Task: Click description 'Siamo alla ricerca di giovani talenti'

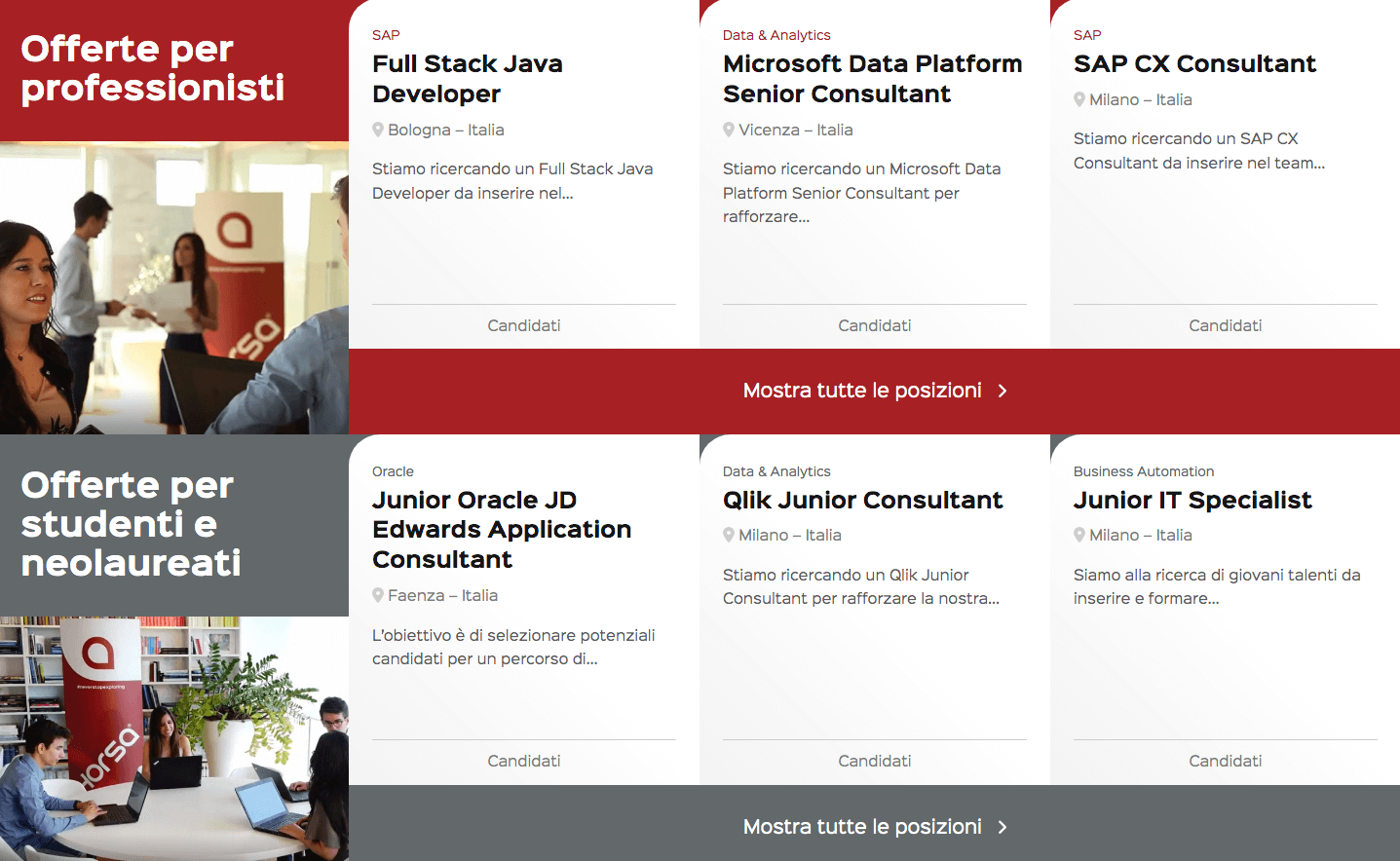Action: pos(1217,586)
